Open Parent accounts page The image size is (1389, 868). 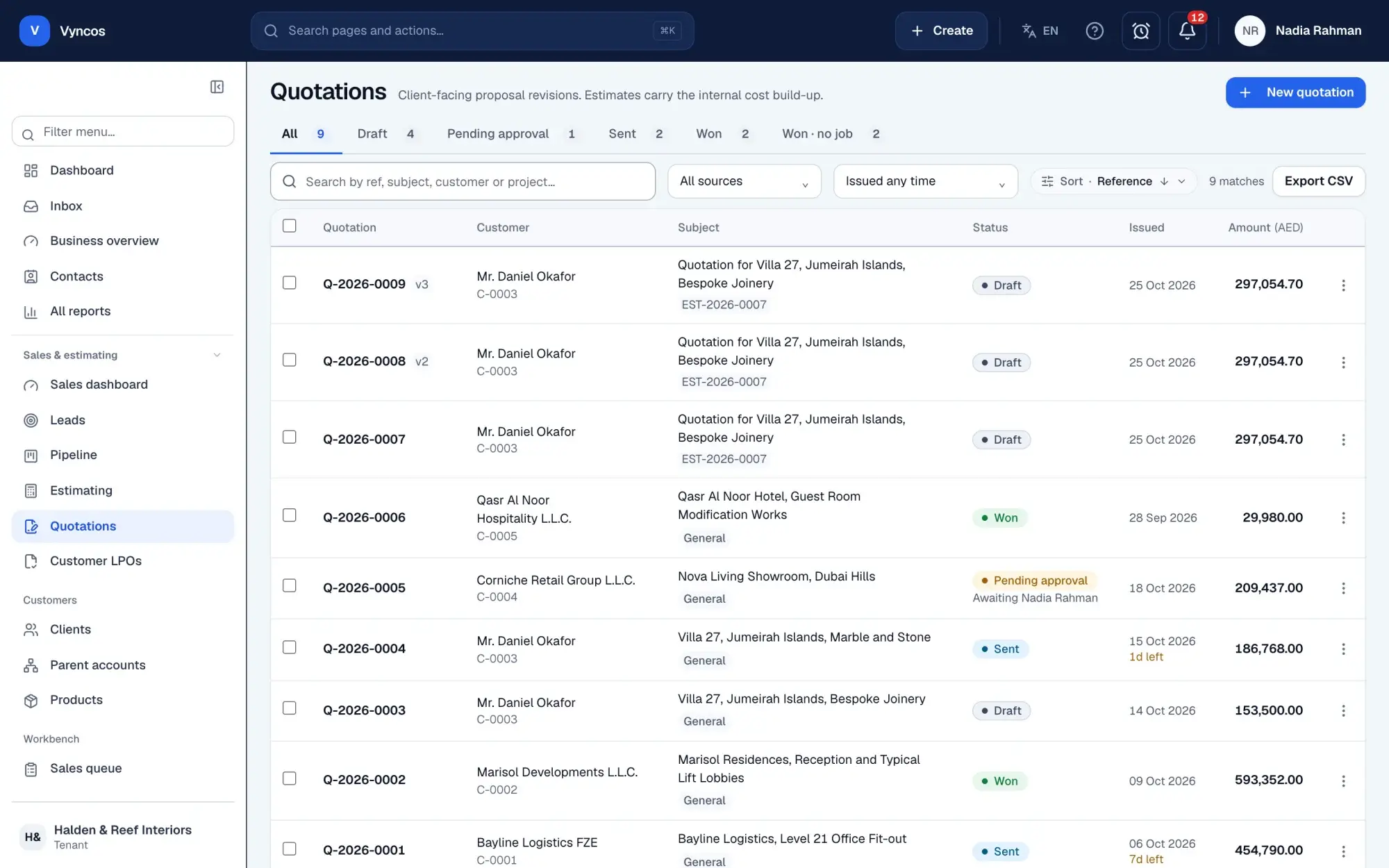tap(123, 665)
